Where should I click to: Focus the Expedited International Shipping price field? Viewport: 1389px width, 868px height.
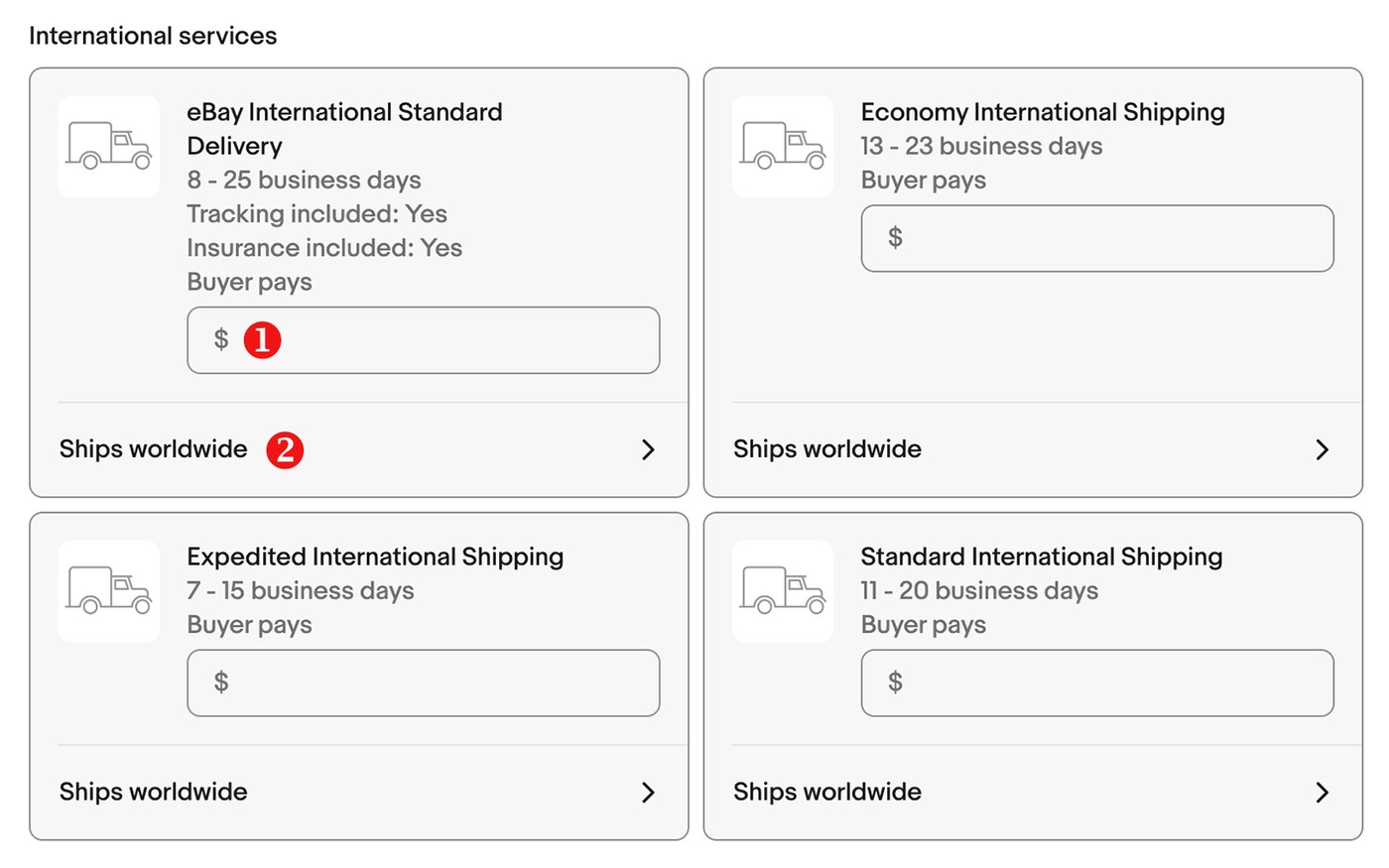424,682
